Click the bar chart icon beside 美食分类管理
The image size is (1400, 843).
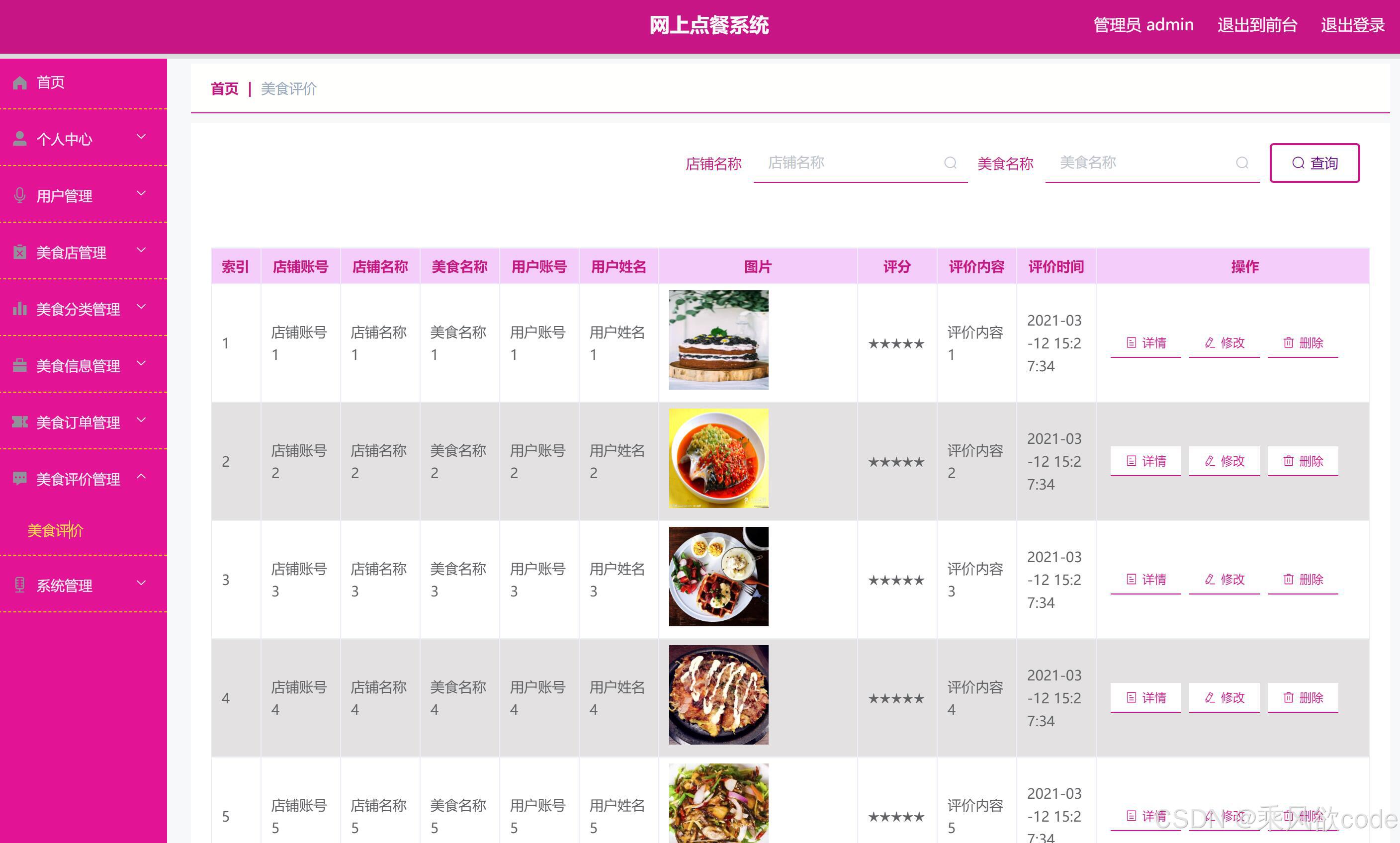[x=20, y=309]
